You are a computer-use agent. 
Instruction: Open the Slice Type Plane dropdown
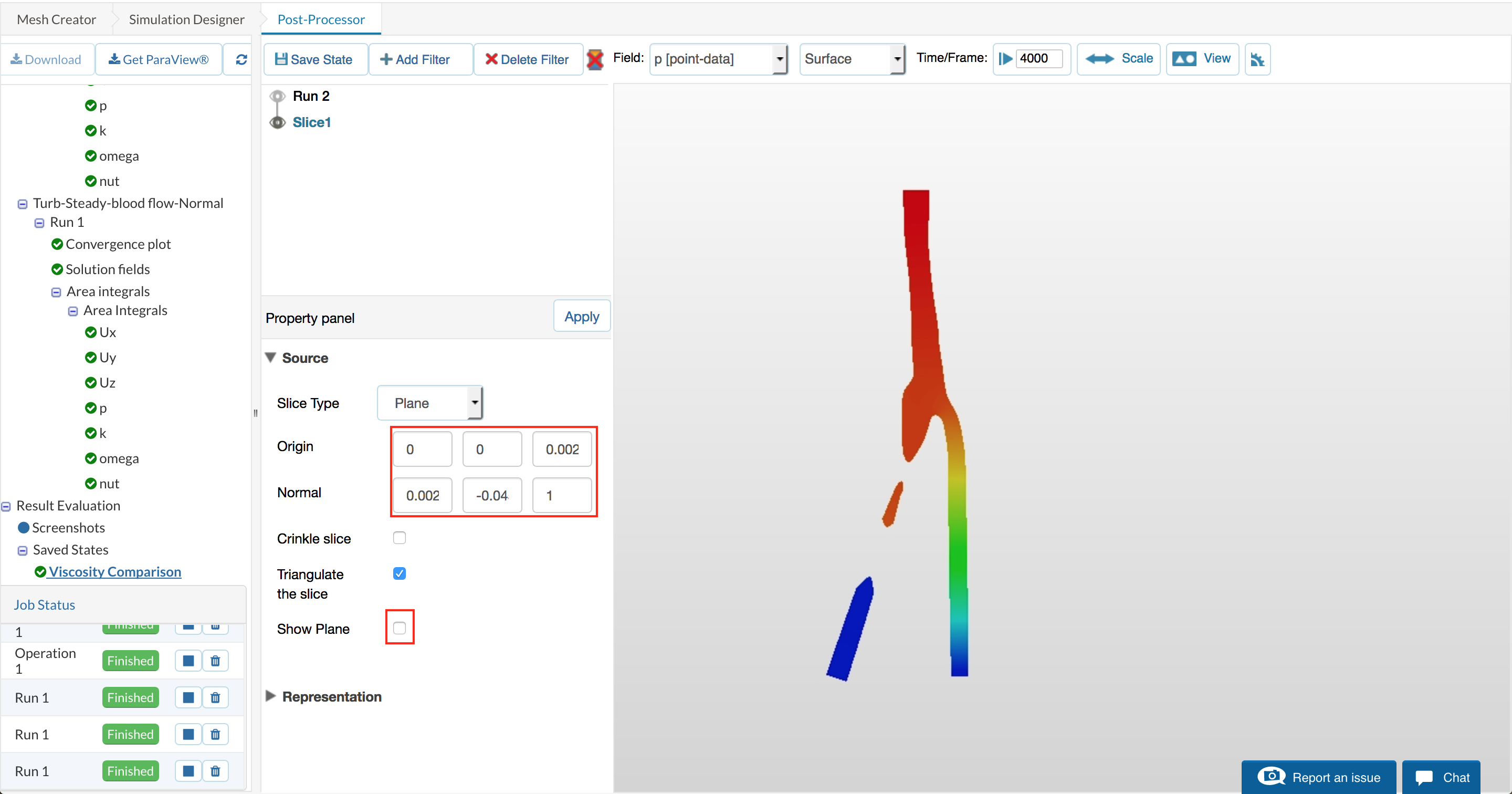pyautogui.click(x=429, y=403)
